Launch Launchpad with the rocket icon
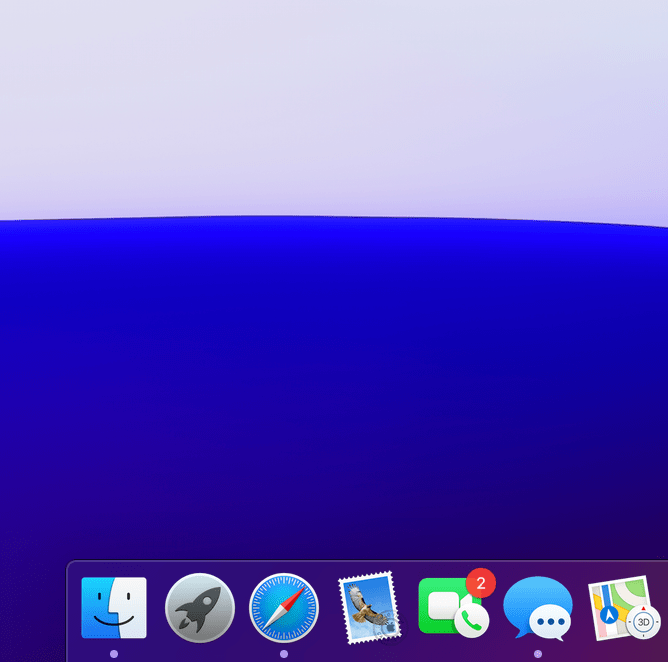This screenshot has width=668, height=662. pos(200,607)
